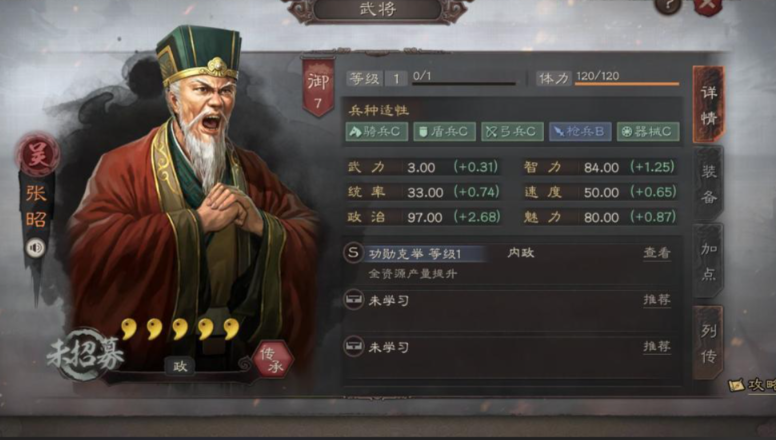Open the second empty 未学习 skill slot
Viewport: 776px width, 440px height.
tap(509, 347)
